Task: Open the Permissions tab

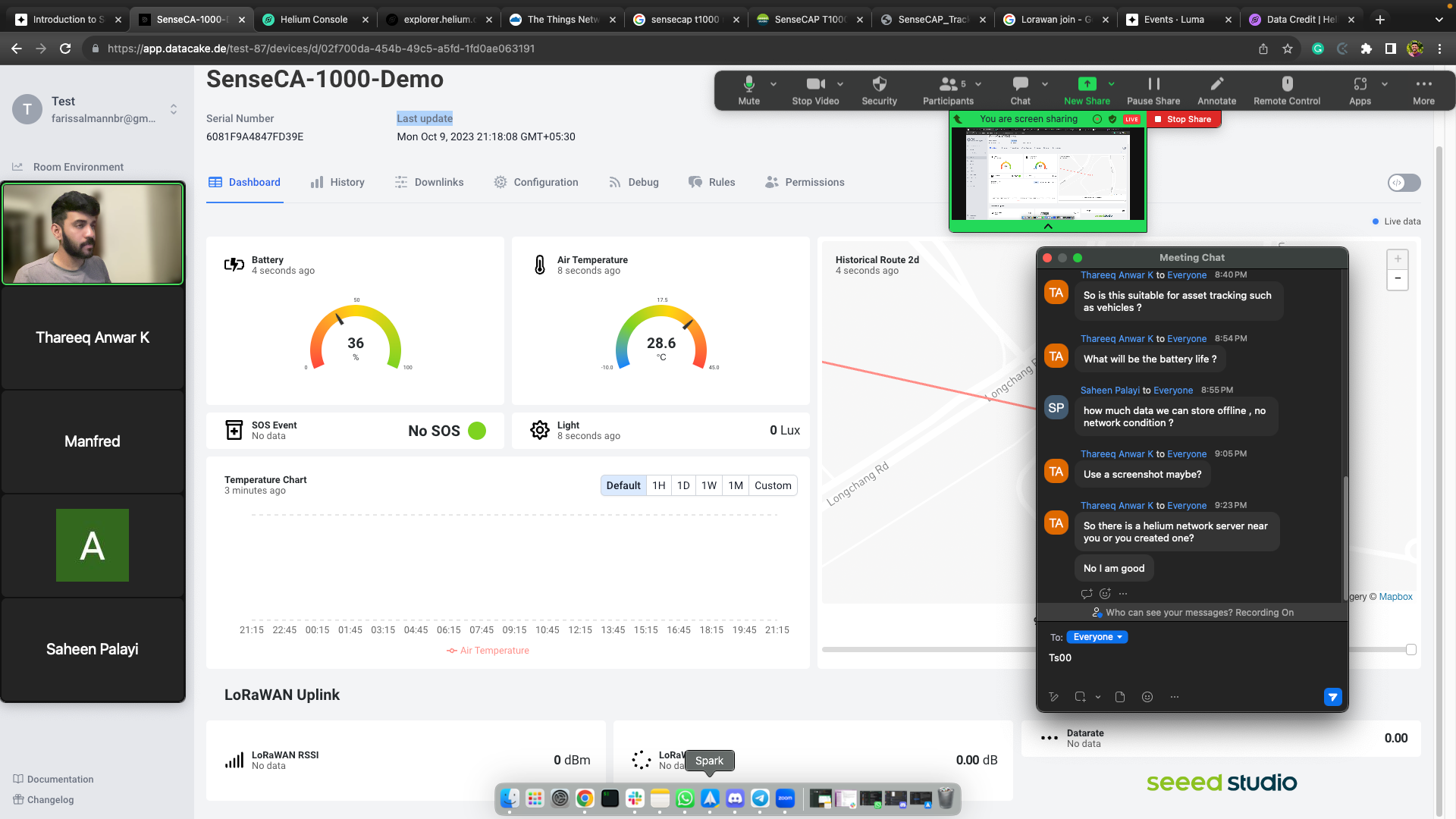Action: (805, 182)
